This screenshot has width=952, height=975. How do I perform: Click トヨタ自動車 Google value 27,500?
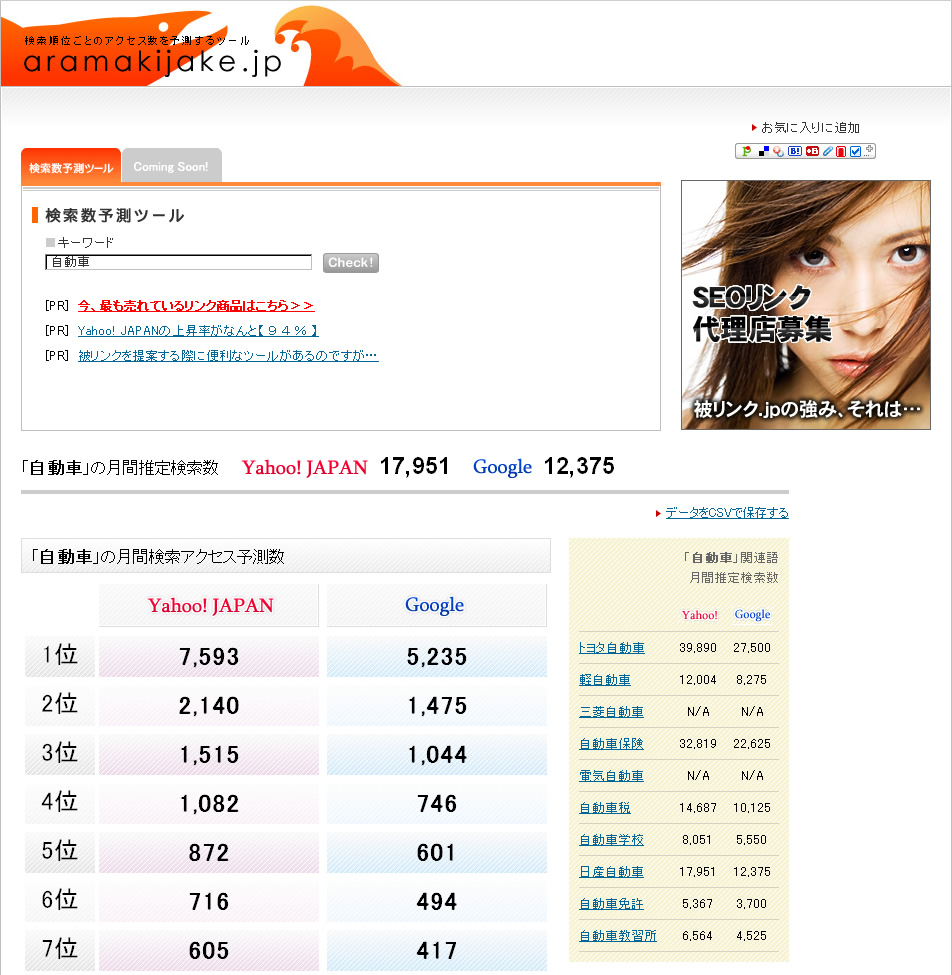752,647
